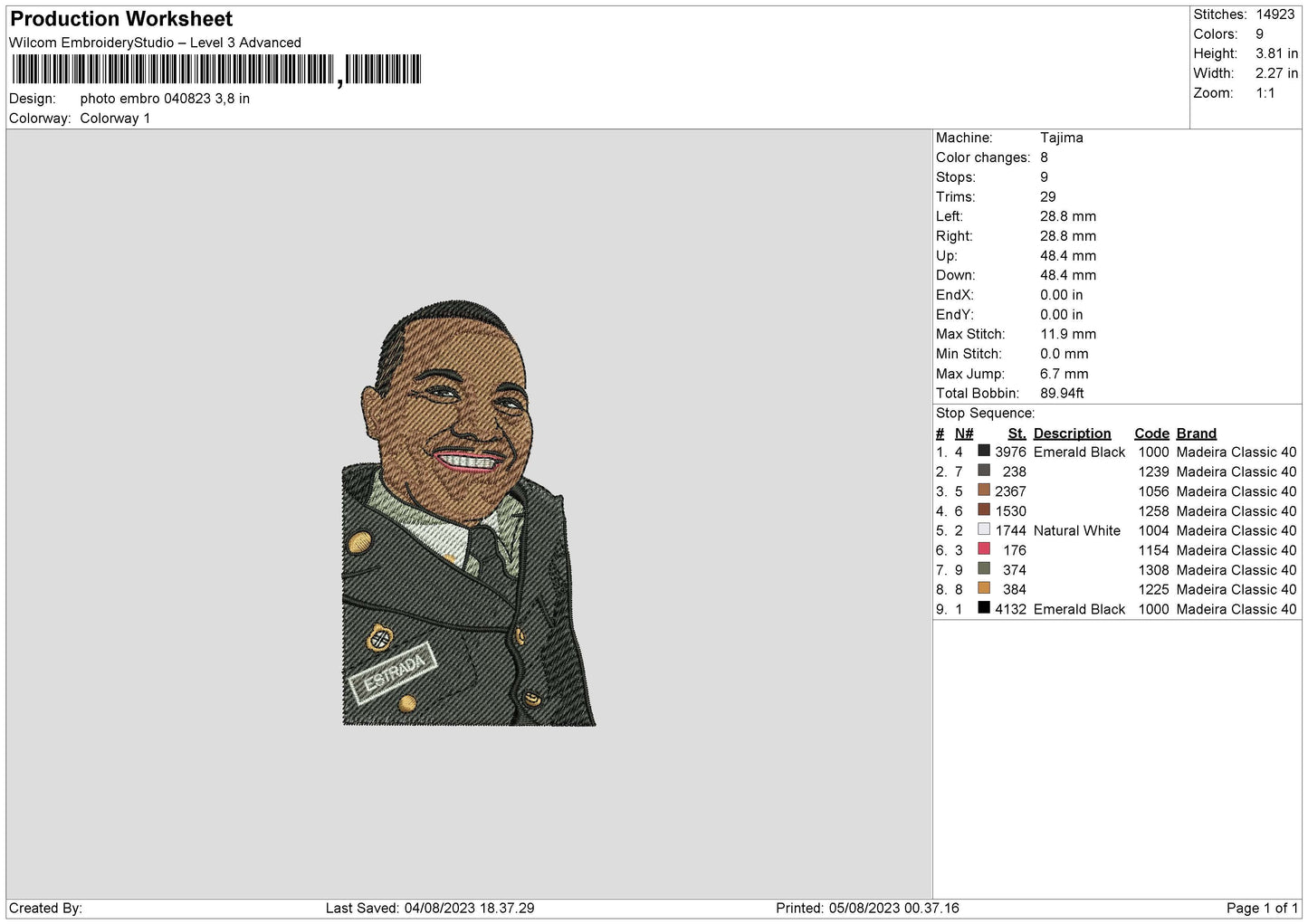The width and height of the screenshot is (1308, 924).
Task: Click the Up value '48.4 mm'
Action: (x=1068, y=256)
